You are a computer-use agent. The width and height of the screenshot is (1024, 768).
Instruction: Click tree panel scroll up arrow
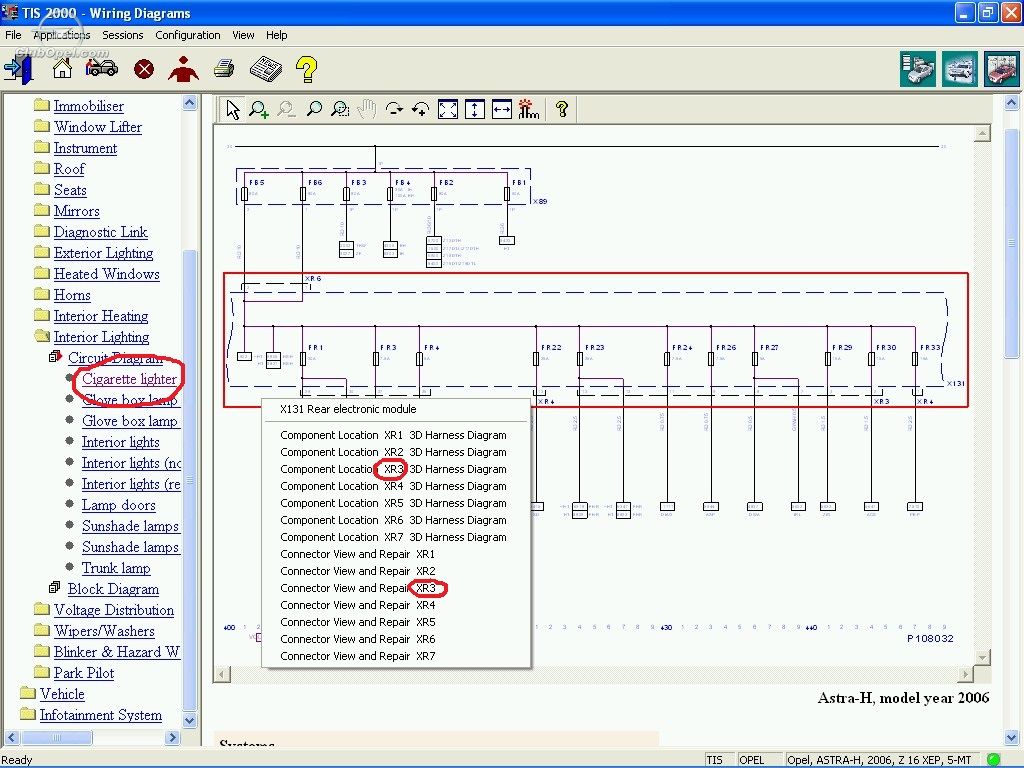tap(189, 103)
